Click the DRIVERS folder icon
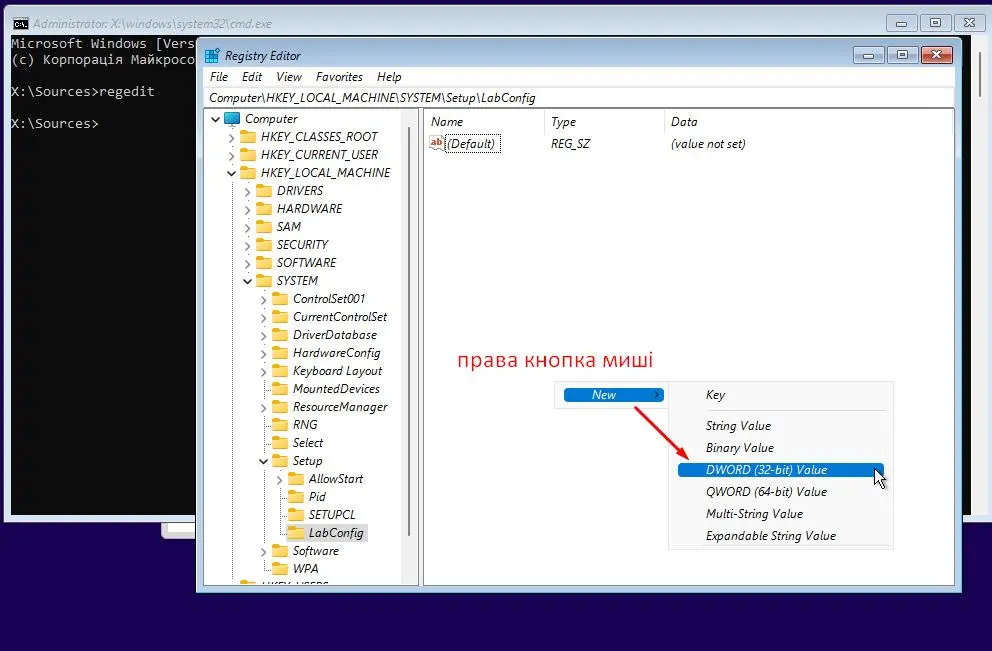The height and width of the screenshot is (651, 992). coord(264,191)
